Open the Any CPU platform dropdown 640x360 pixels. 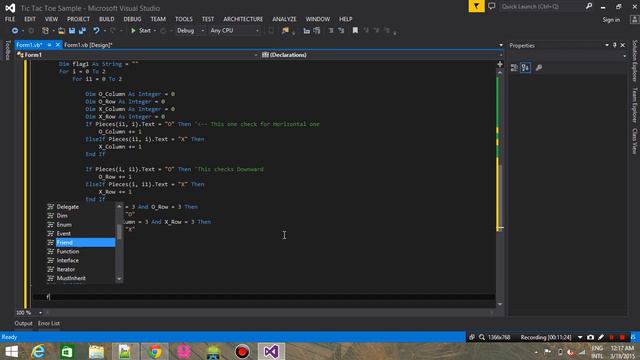click(234, 31)
